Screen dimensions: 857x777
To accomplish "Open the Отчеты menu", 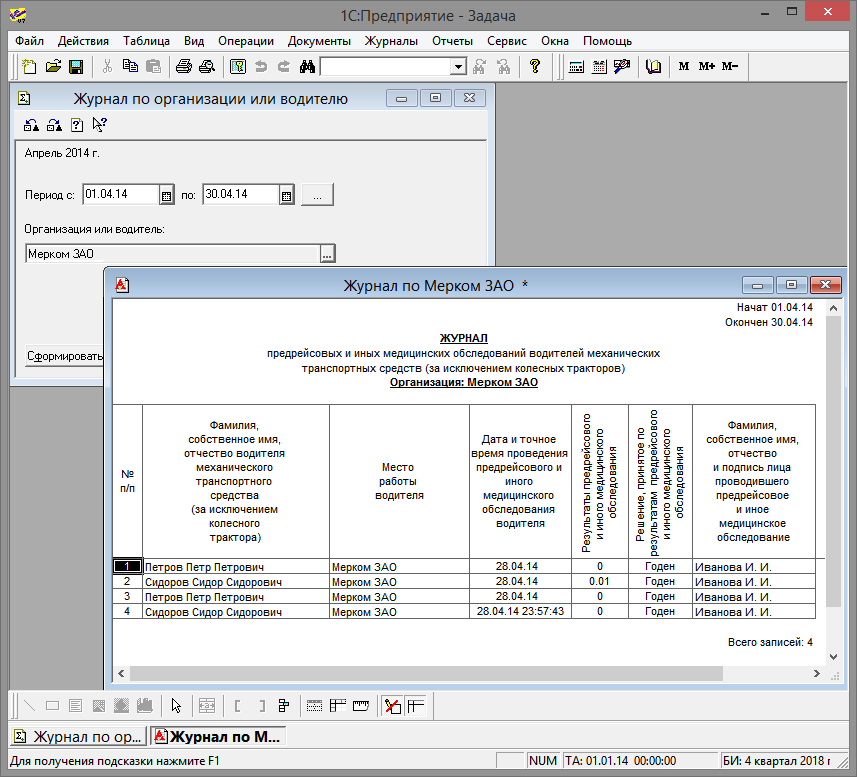I will tap(452, 41).
